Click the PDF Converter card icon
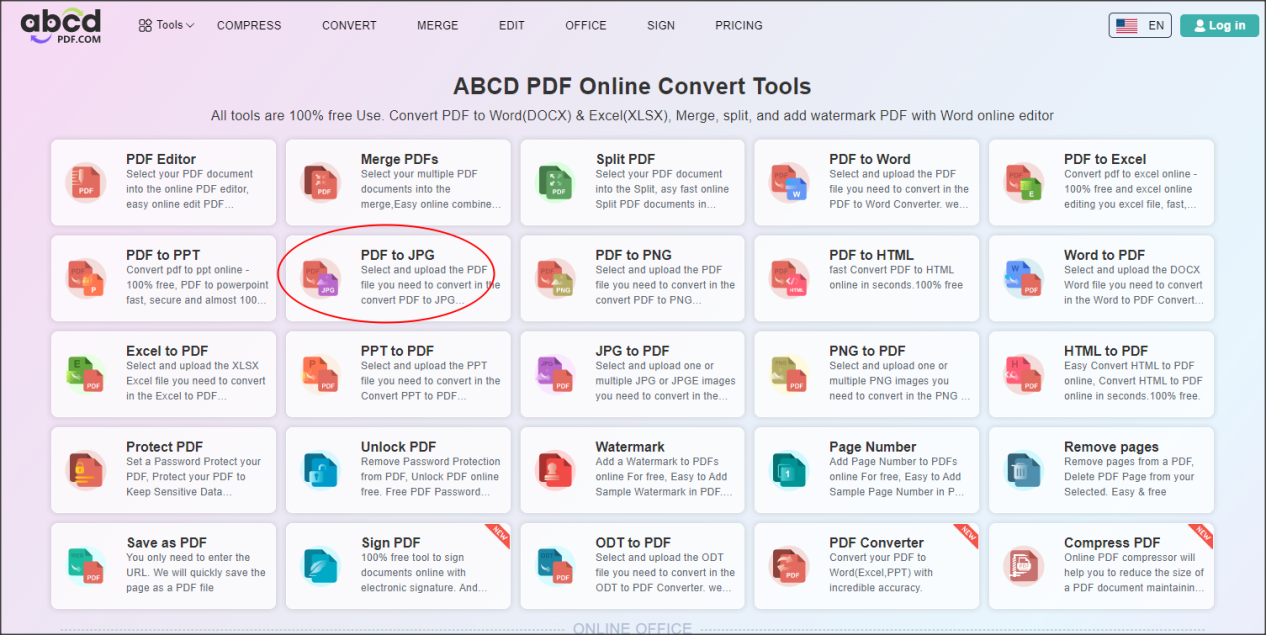 pos(789,566)
